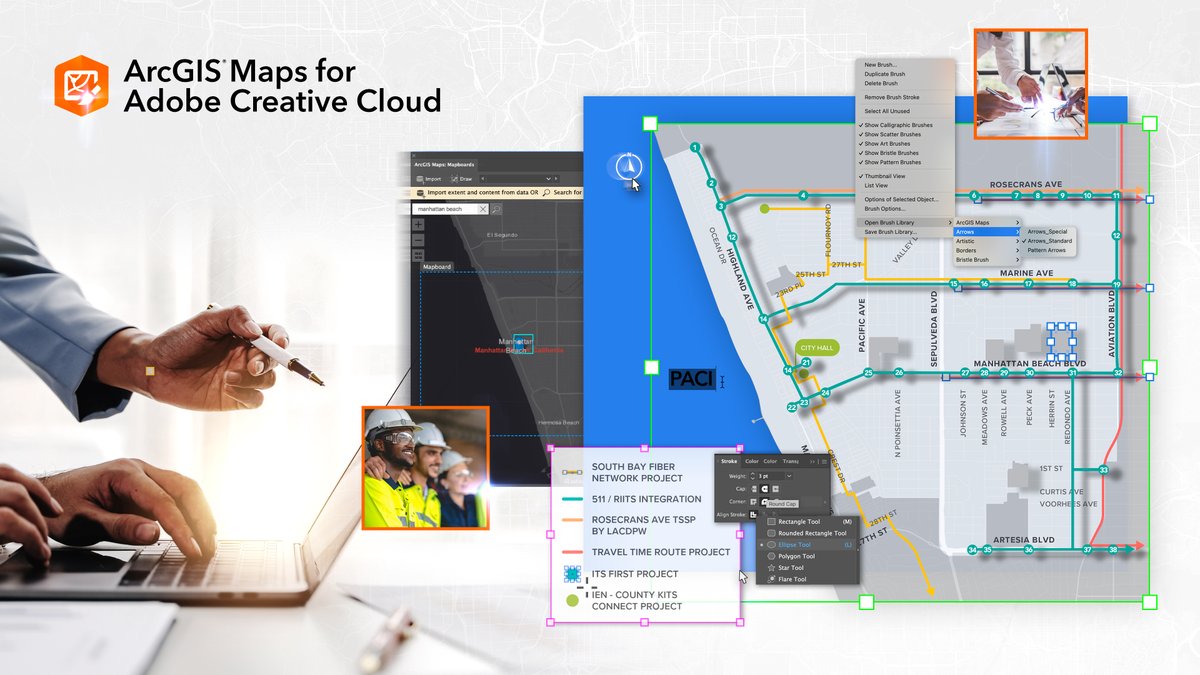Open Brush Options... entry
This screenshot has width=1200, height=675.
click(x=885, y=208)
